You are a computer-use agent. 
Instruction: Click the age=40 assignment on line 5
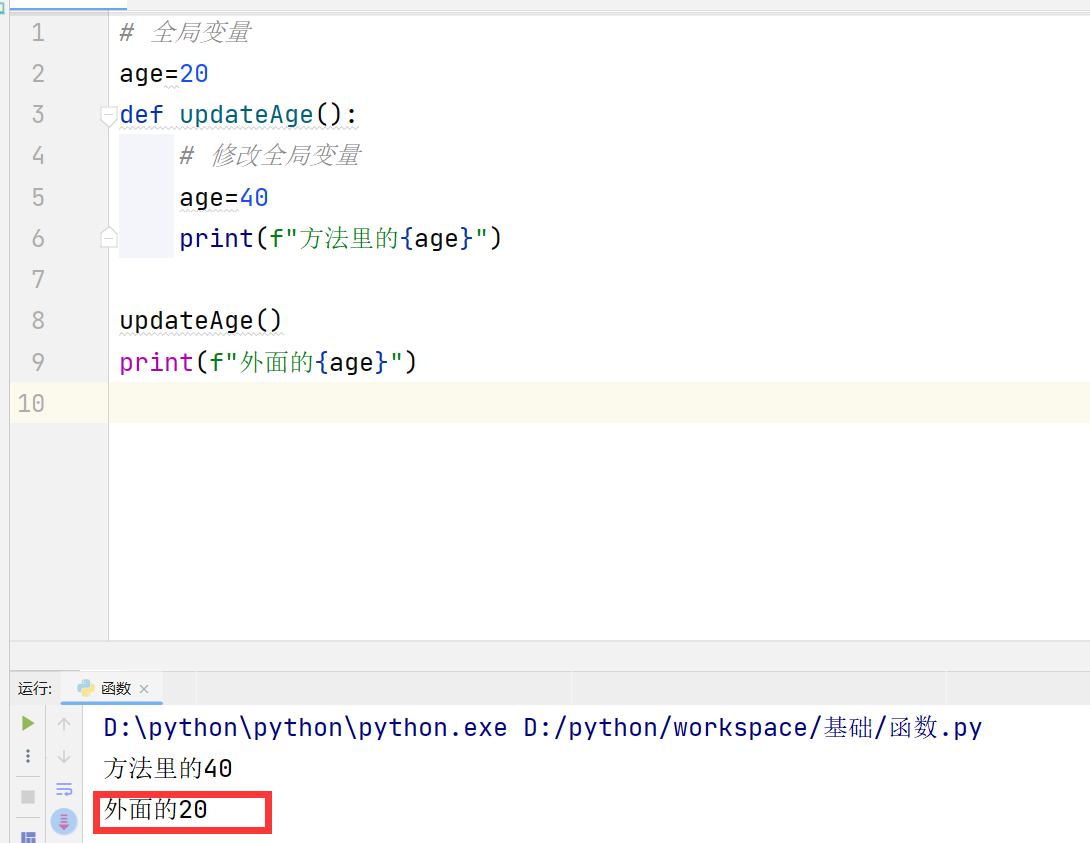tap(224, 198)
